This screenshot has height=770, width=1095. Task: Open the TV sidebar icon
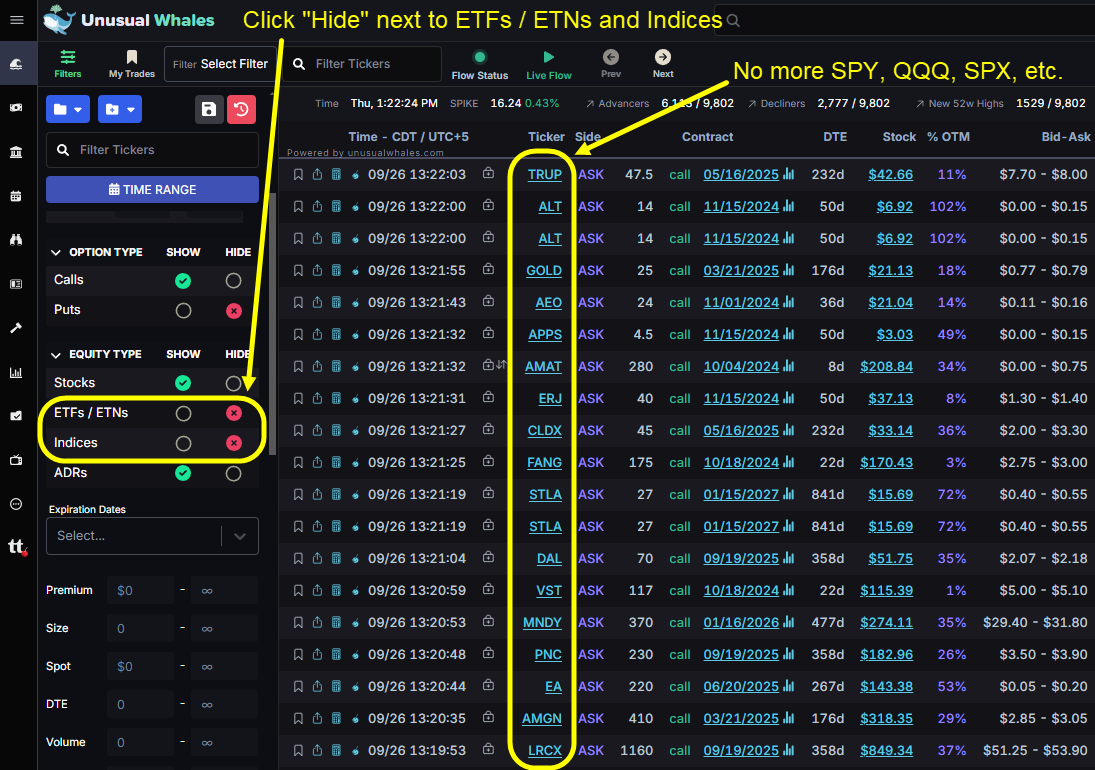coord(16,460)
